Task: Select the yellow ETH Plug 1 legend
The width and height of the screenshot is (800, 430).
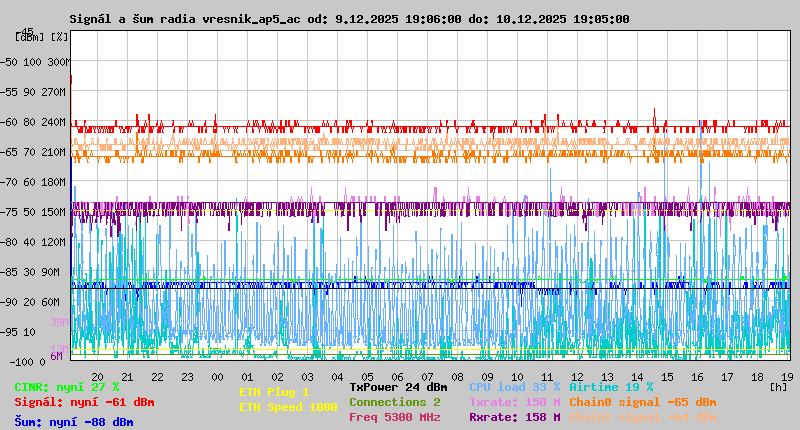Action: coord(274,392)
